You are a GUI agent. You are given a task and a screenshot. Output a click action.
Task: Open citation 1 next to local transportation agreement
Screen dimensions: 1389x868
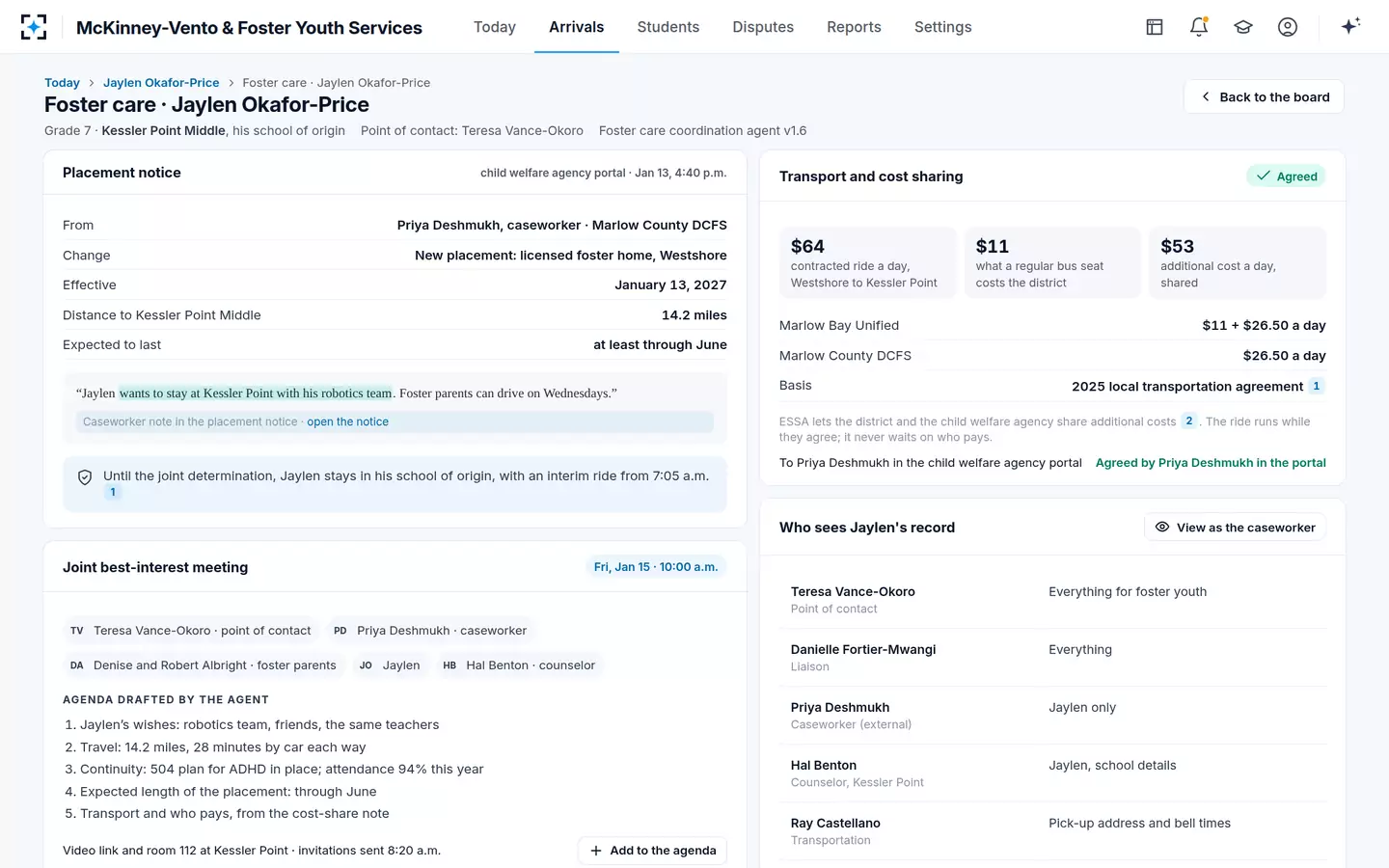tap(1317, 386)
